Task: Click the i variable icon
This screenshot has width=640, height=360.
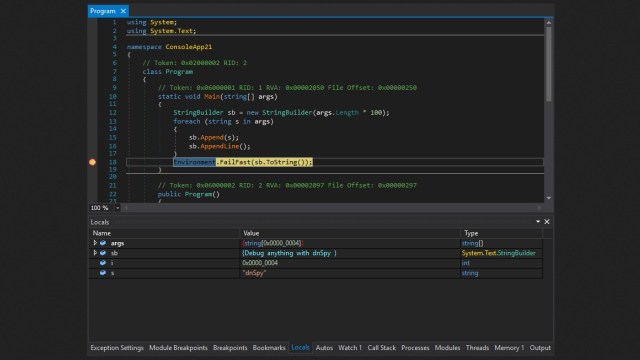Action: pyautogui.click(x=103, y=263)
